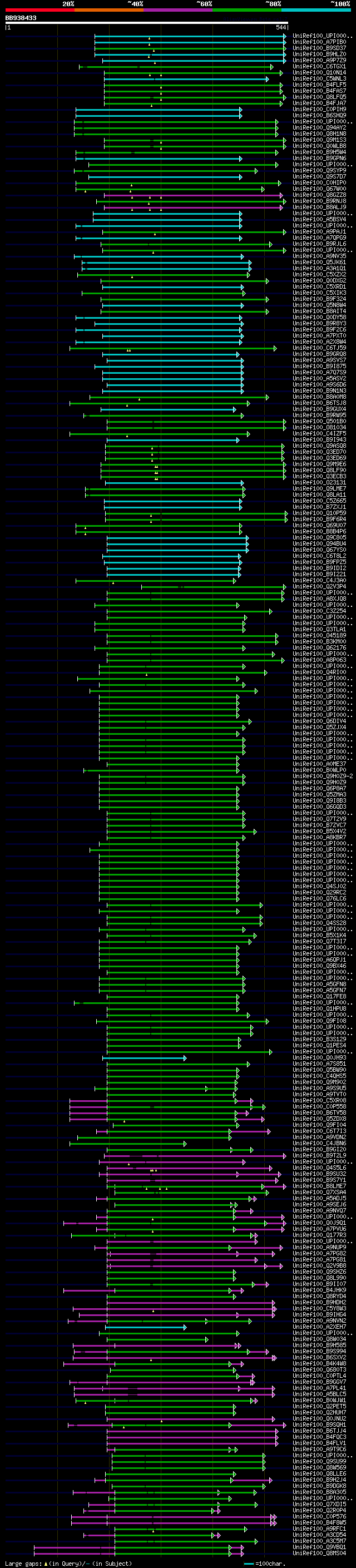Select UniRef100_Q8LFQ5 entry
356x1568 pixels.
[319, 97]
